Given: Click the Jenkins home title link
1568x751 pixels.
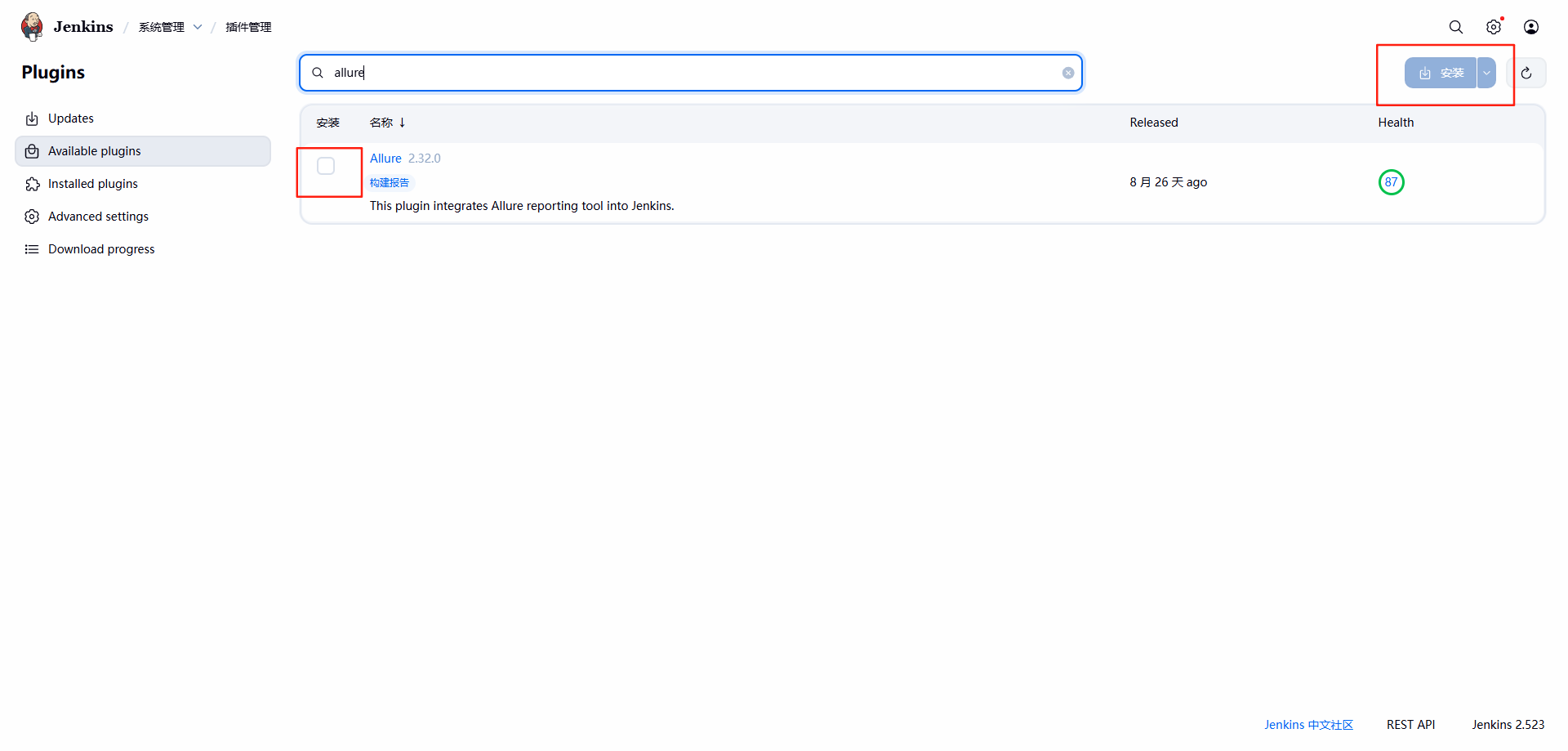Looking at the screenshot, I should (x=83, y=27).
